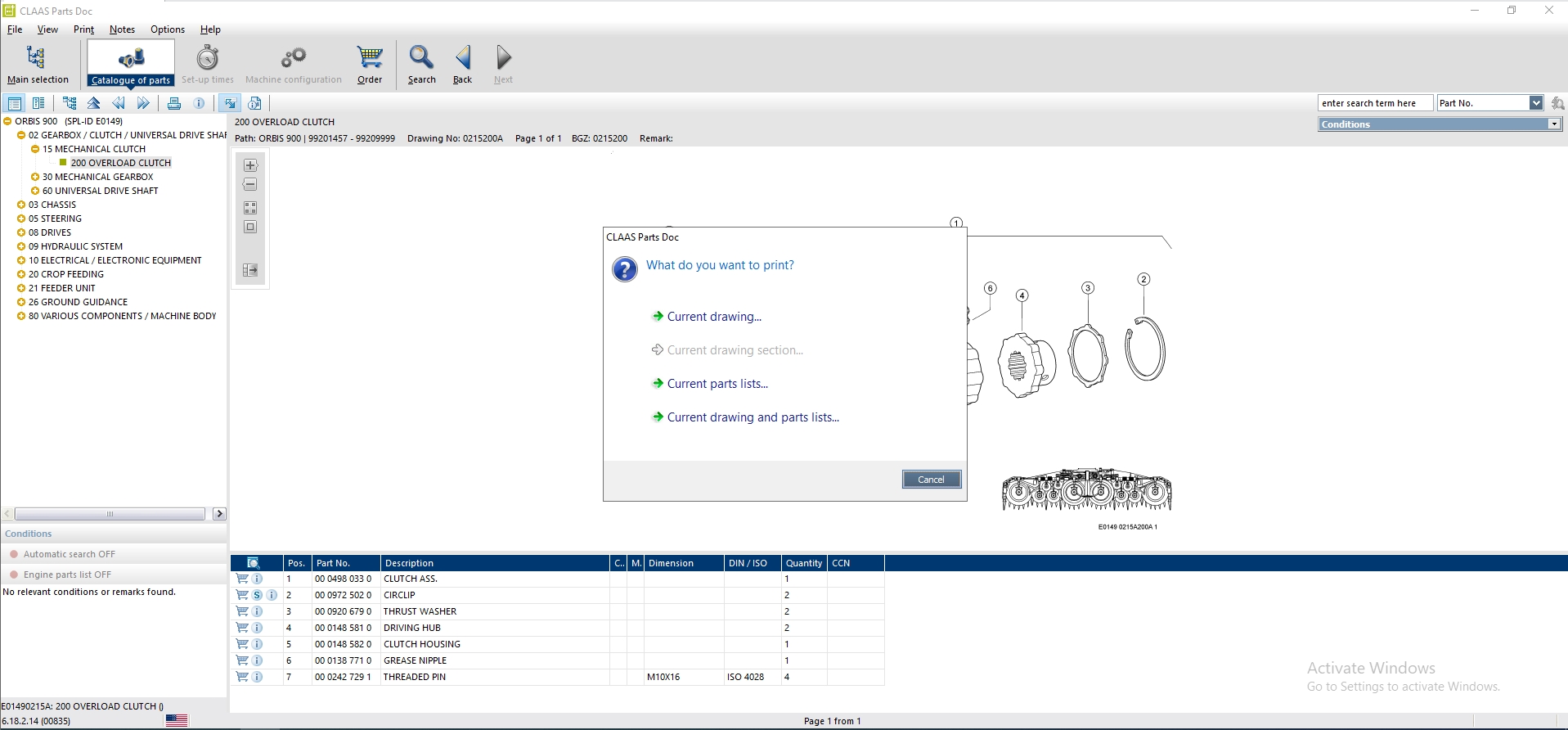Click the US flag language icon
The image size is (1568, 730).
[177, 721]
